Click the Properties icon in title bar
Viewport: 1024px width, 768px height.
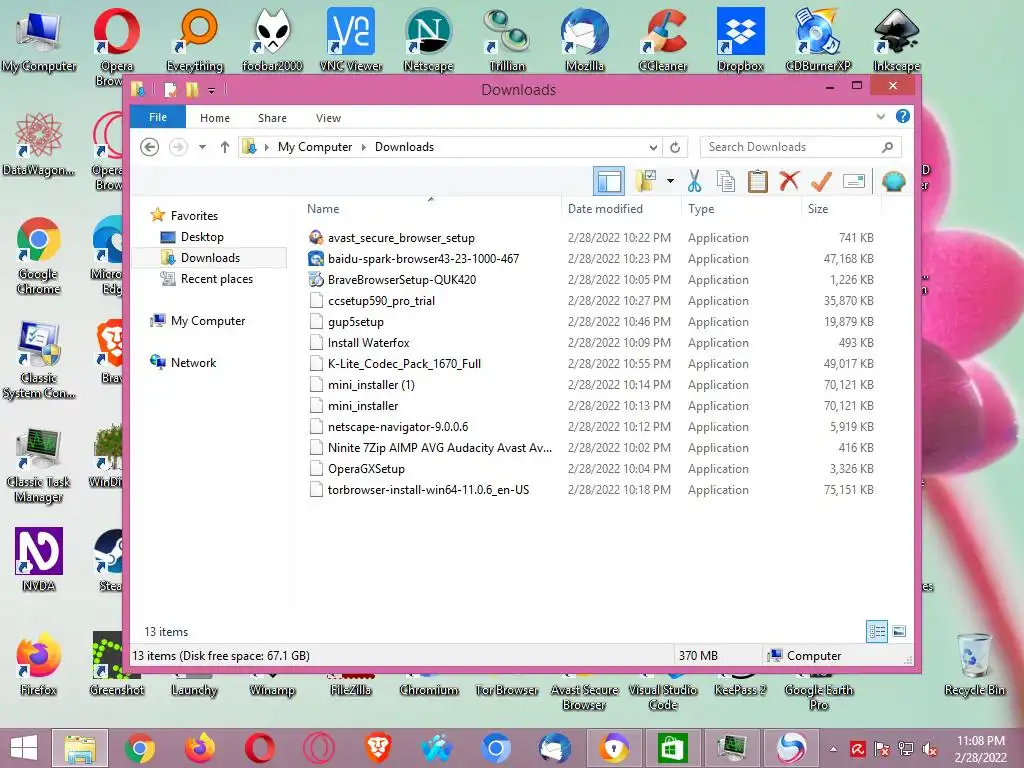170,89
